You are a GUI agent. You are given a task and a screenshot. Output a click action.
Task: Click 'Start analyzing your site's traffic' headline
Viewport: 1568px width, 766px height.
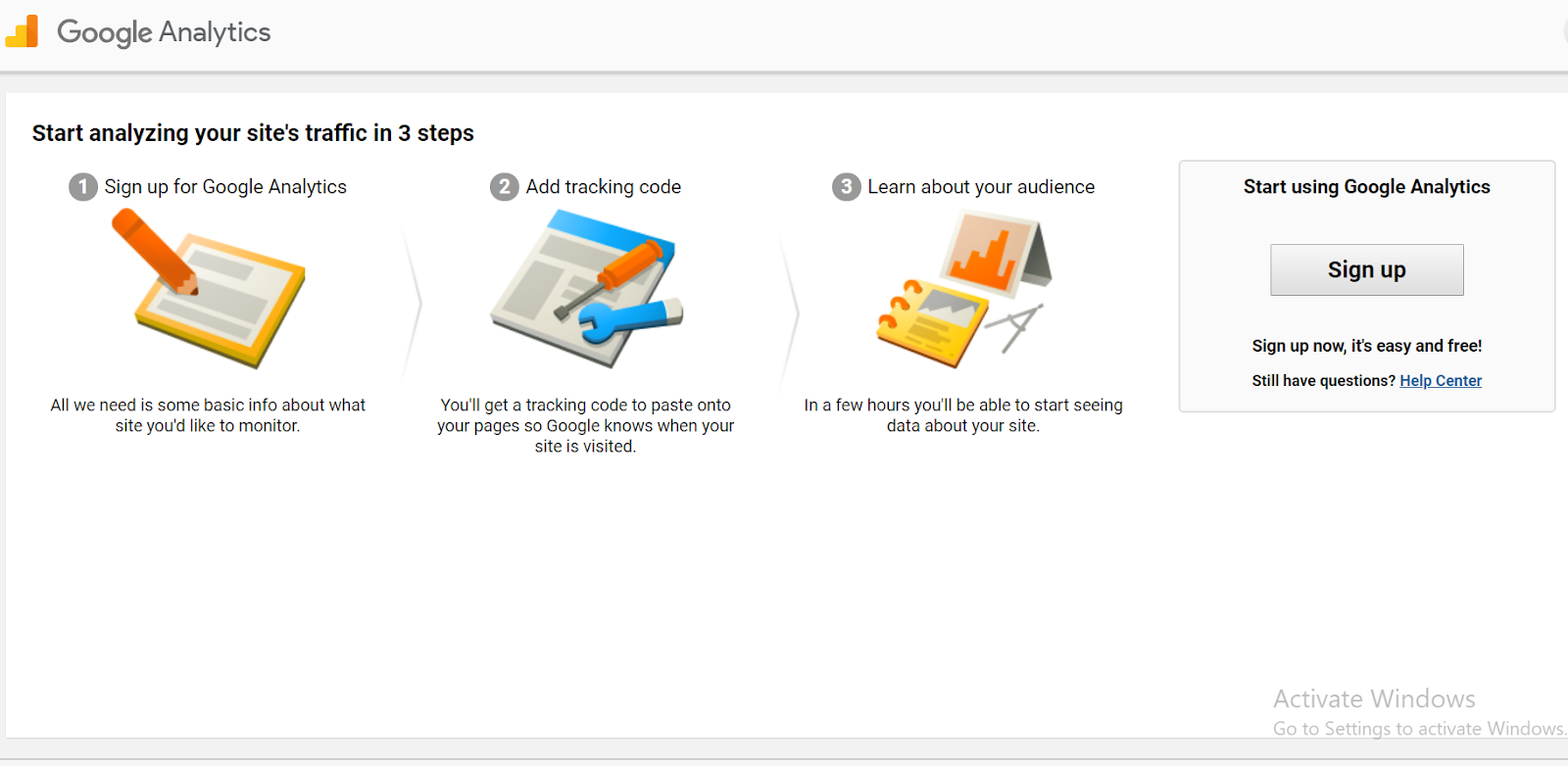pyautogui.click(x=253, y=132)
